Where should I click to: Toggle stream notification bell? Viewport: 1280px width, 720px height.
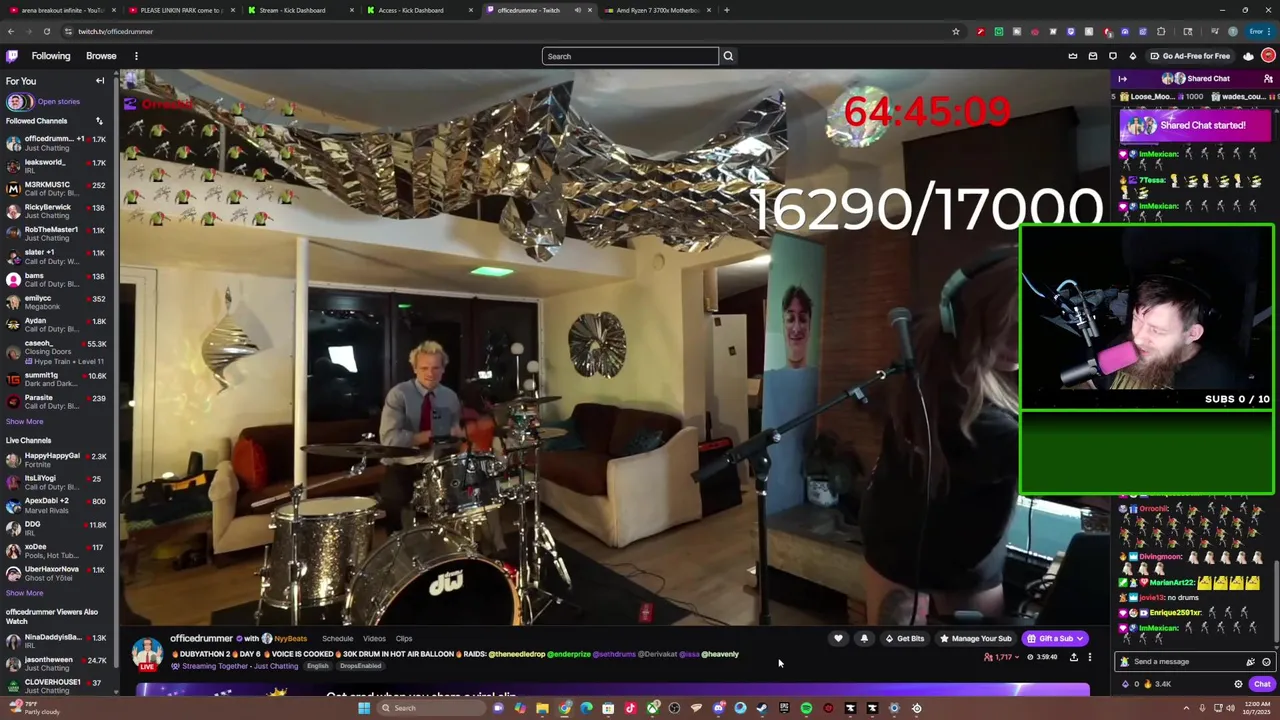pos(864,639)
